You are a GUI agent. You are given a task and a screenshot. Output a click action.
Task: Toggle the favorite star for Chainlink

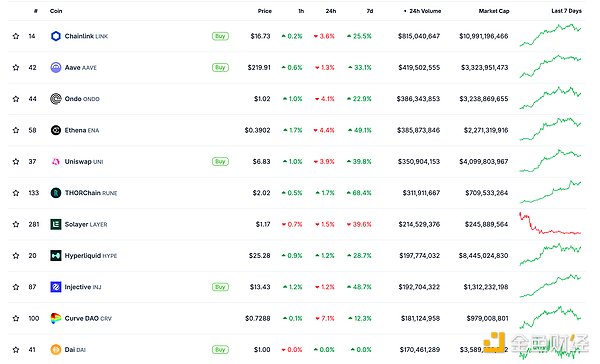tap(16, 36)
